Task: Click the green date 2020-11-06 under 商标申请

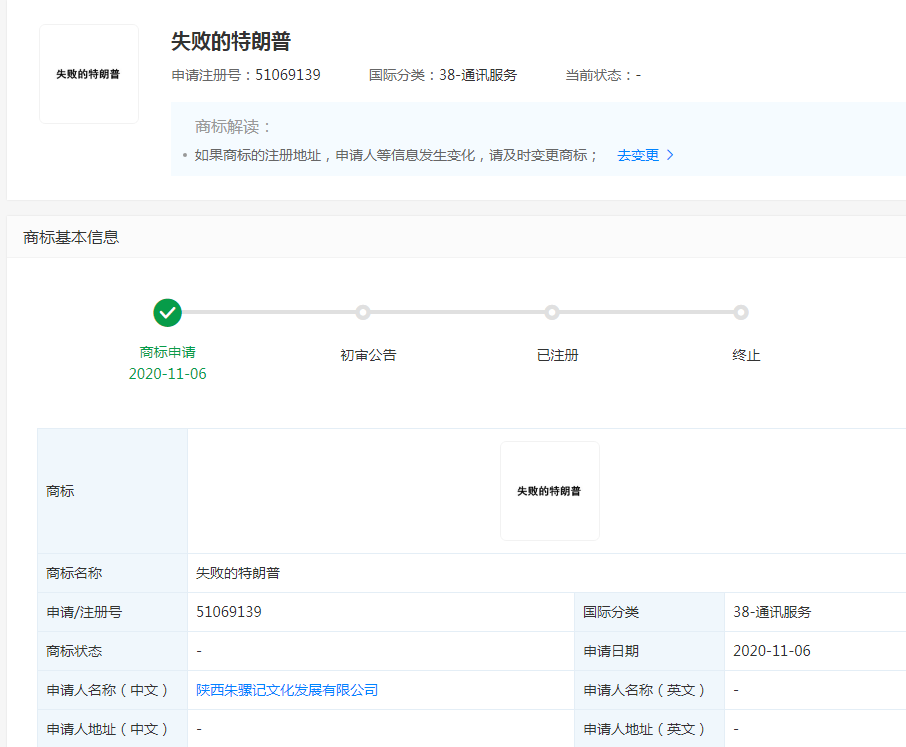Action: (x=167, y=372)
